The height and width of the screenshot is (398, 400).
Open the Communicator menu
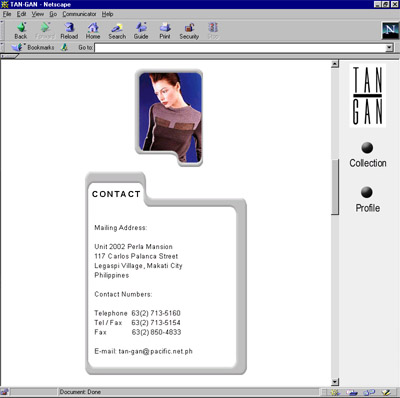[x=79, y=14]
